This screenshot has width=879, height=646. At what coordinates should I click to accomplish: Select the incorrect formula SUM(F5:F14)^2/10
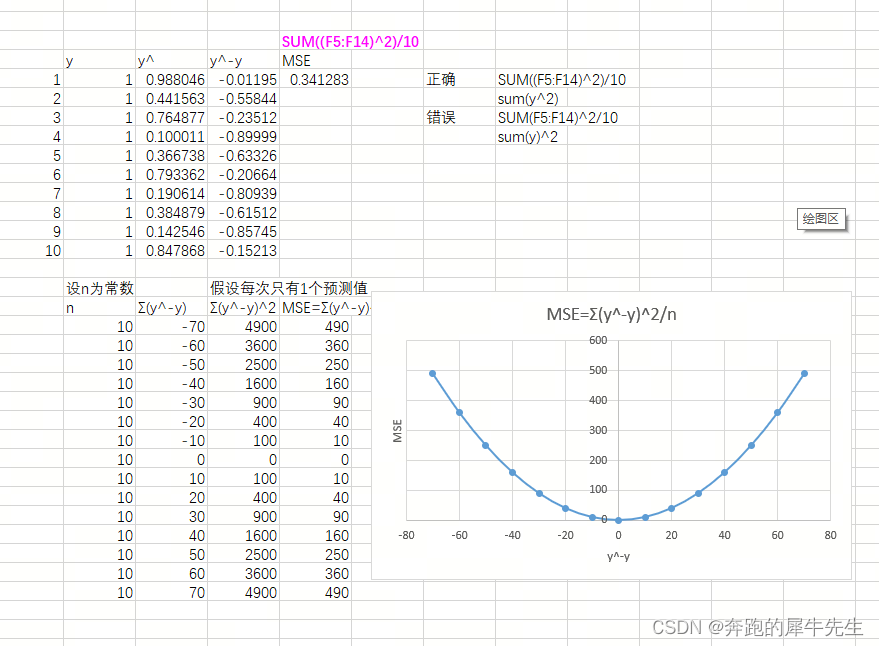click(558, 118)
